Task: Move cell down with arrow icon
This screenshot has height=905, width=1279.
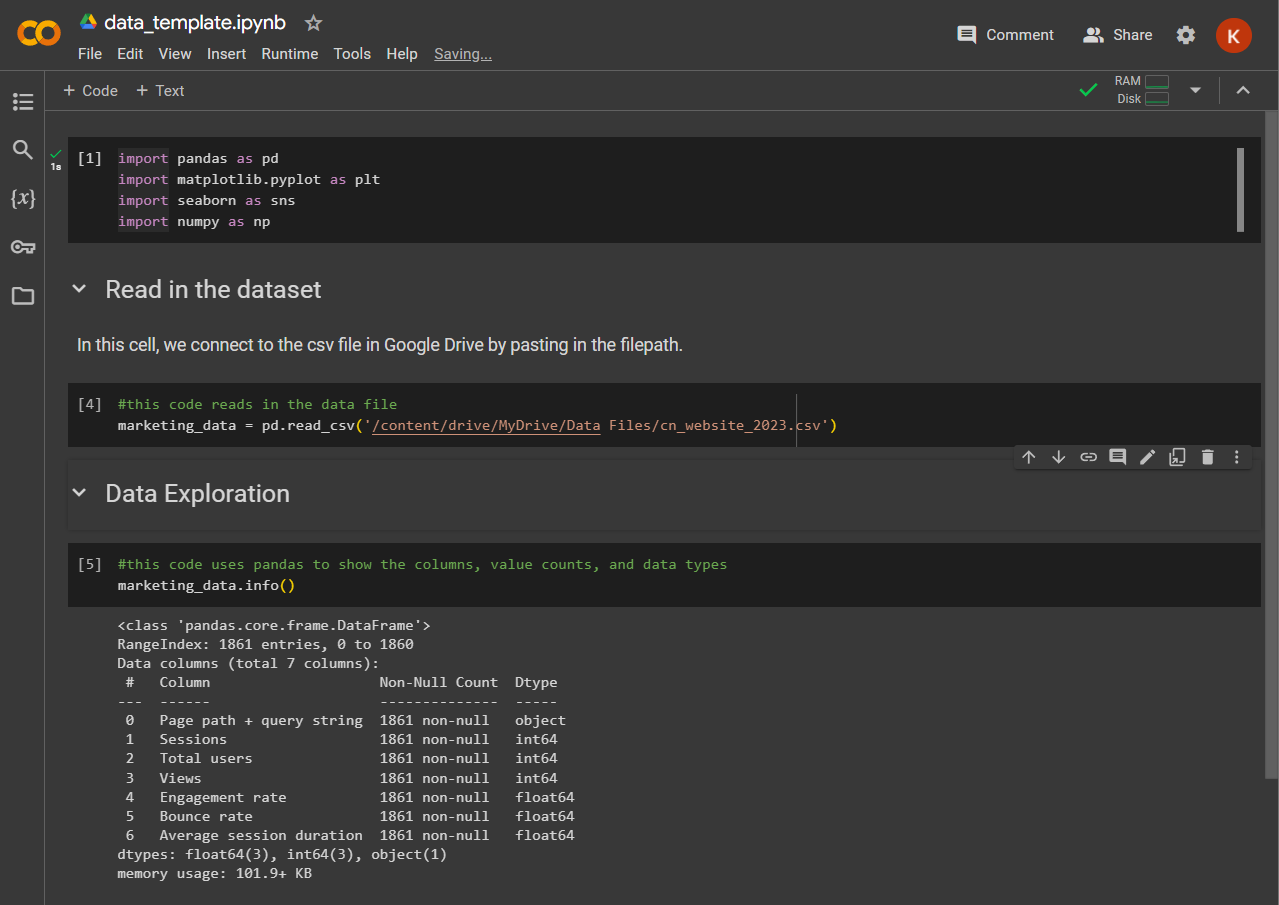Action: point(1058,457)
